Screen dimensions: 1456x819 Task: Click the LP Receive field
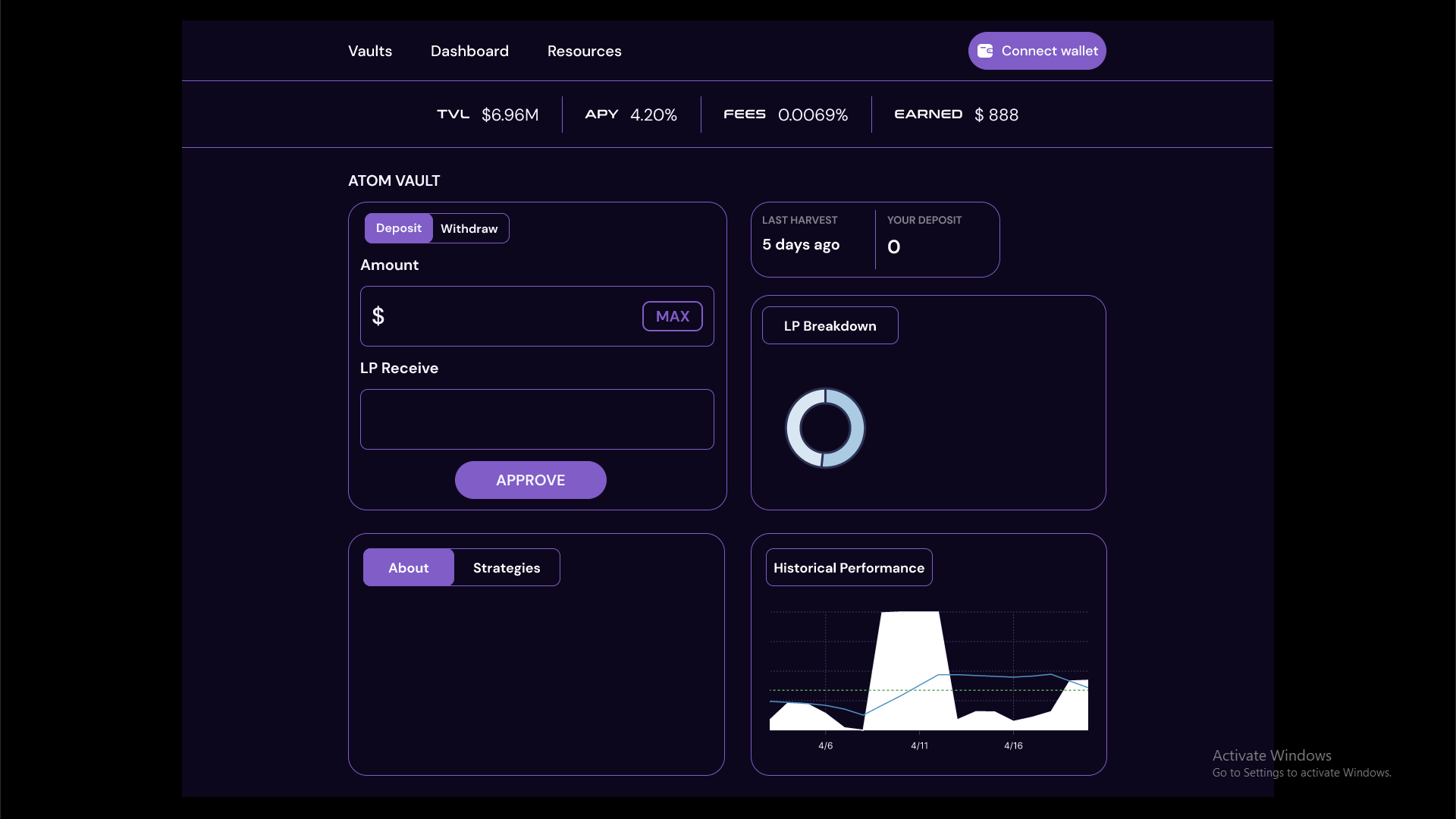pyautogui.click(x=537, y=419)
